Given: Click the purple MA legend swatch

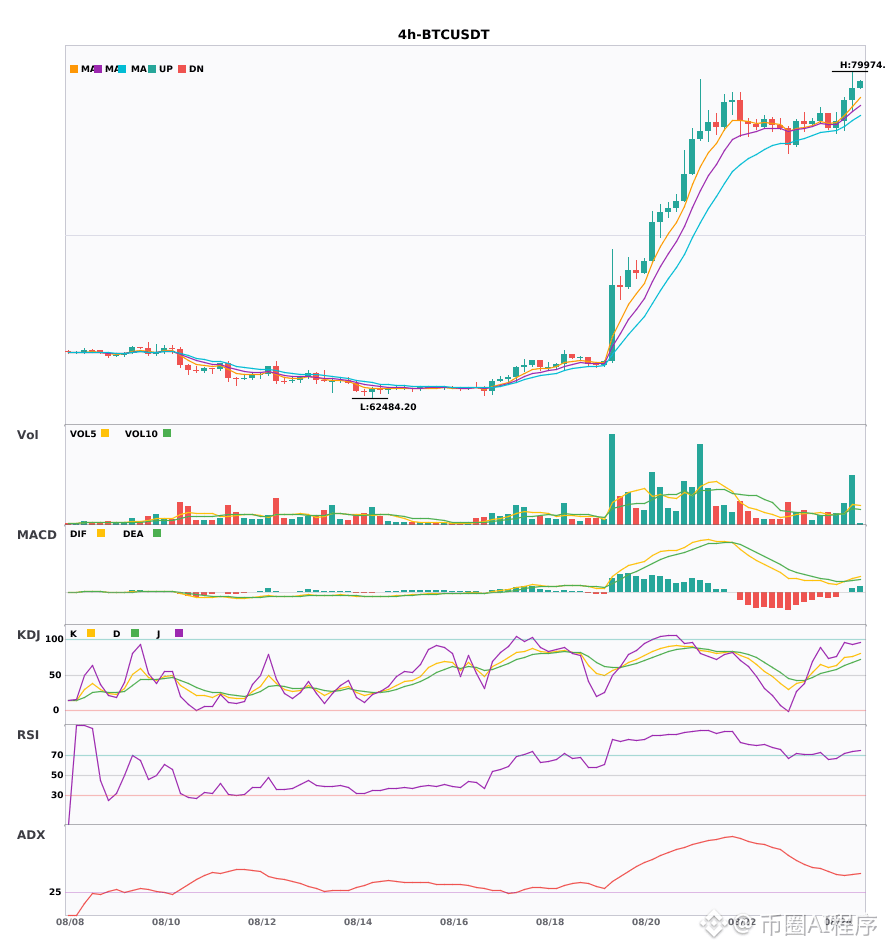Looking at the screenshot, I should click(x=98, y=69).
